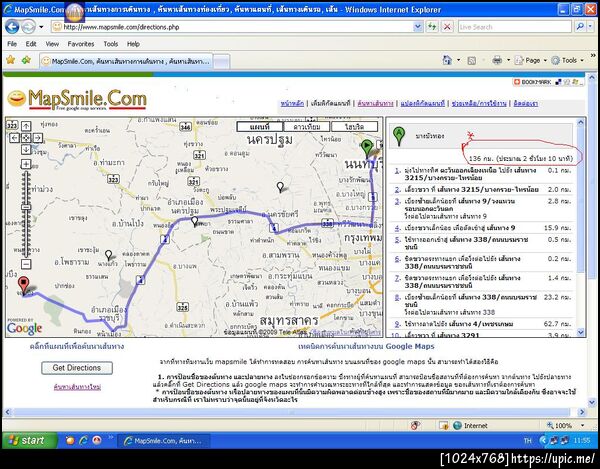Expand the Print options dropdown arrow
Image resolution: width=600 pixels, height=469 pixels.
click(x=508, y=60)
